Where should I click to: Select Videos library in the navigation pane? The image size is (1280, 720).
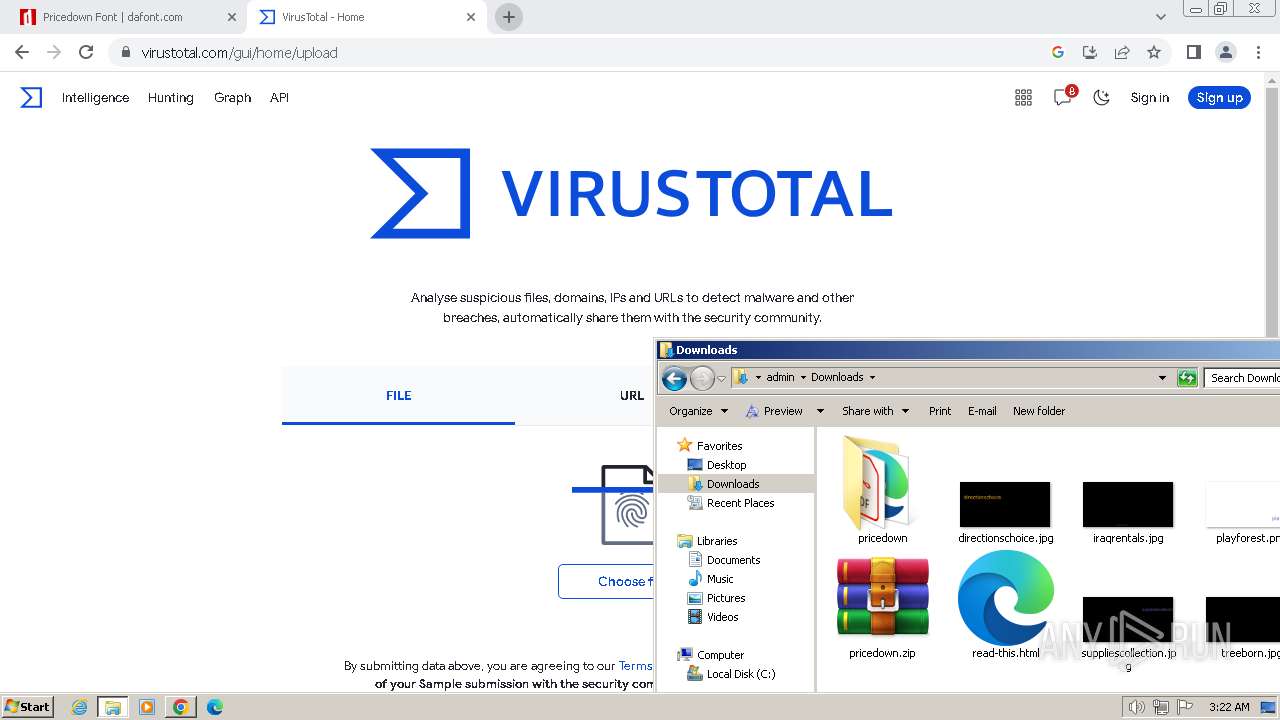coord(722,617)
